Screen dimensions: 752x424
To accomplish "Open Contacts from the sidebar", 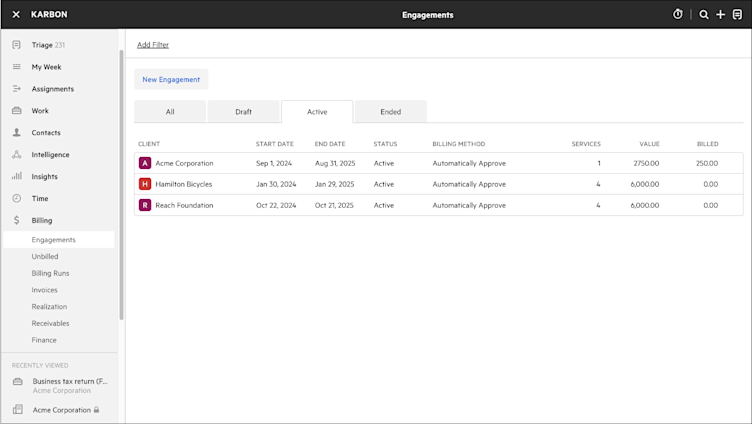I will pyautogui.click(x=46, y=133).
